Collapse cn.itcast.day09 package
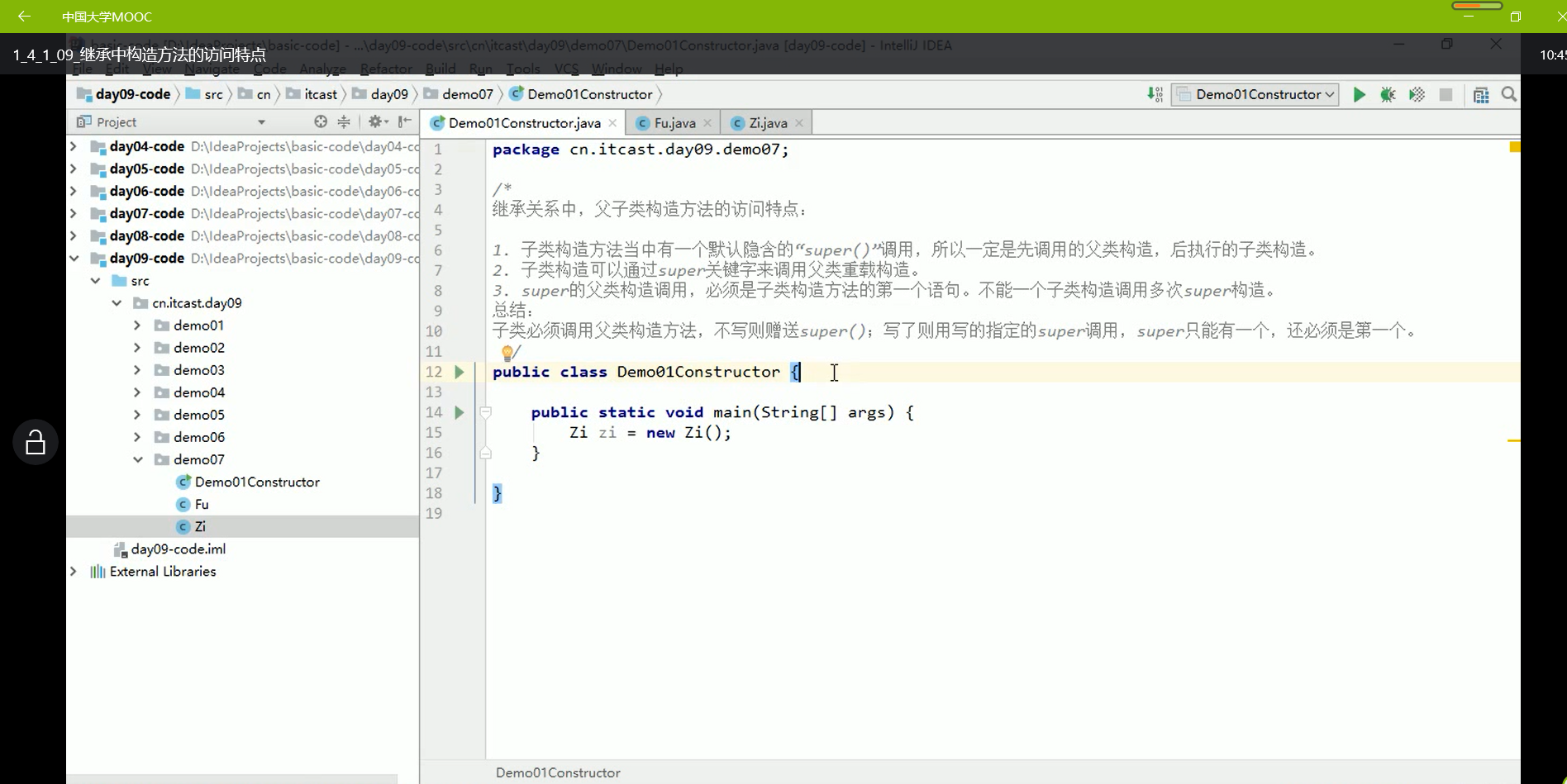 tap(117, 303)
